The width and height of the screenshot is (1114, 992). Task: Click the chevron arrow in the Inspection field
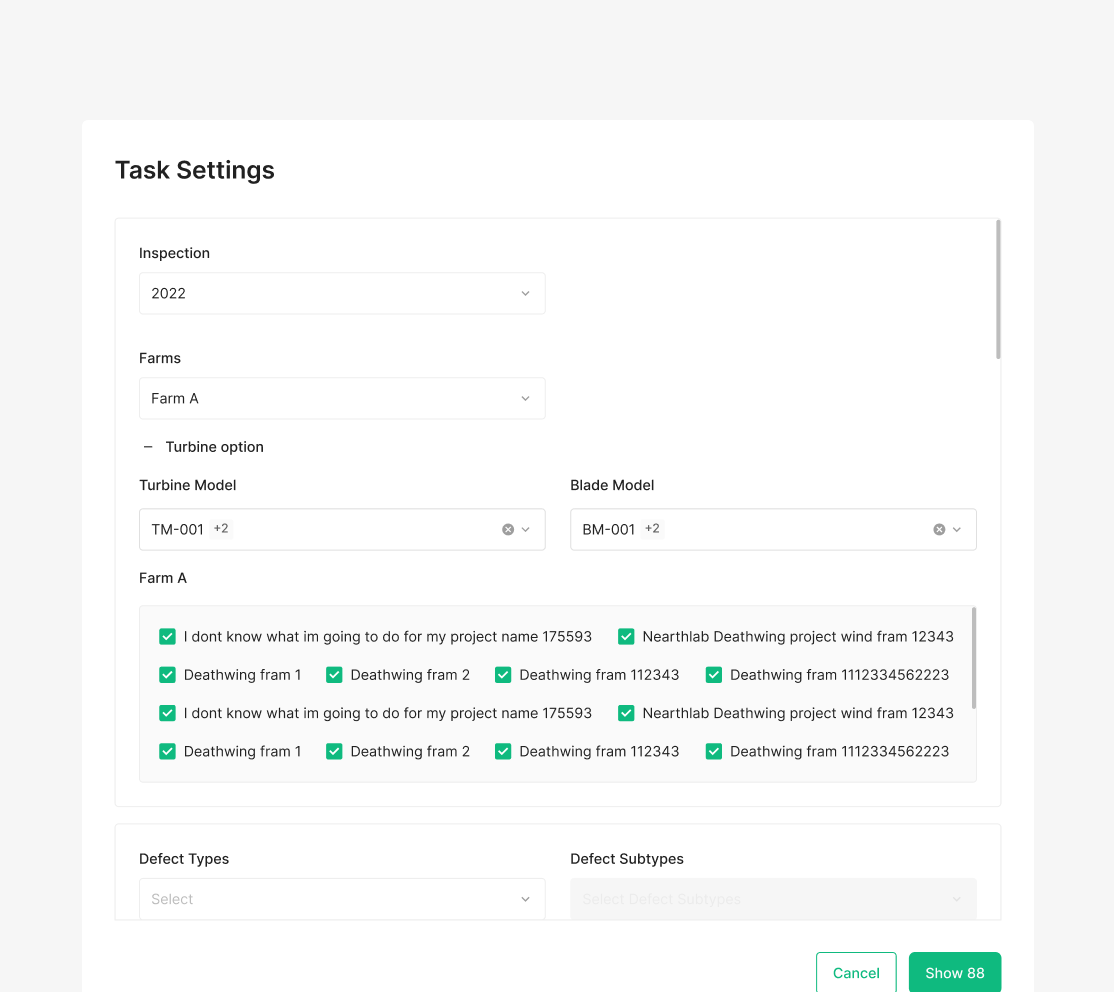[x=526, y=293]
